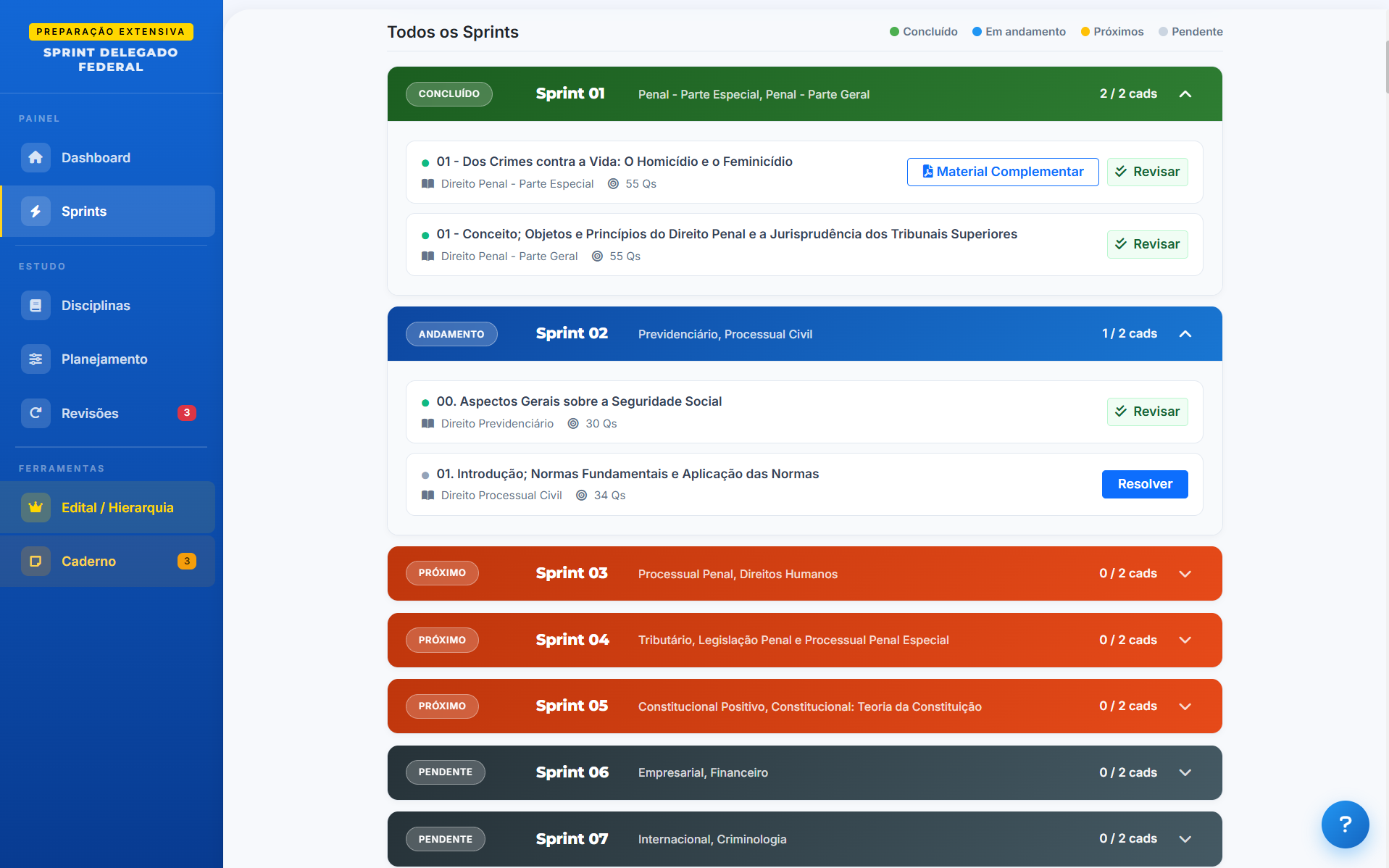The image size is (1389, 868).
Task: Open Dashboard in the sidebar
Action: click(108, 157)
